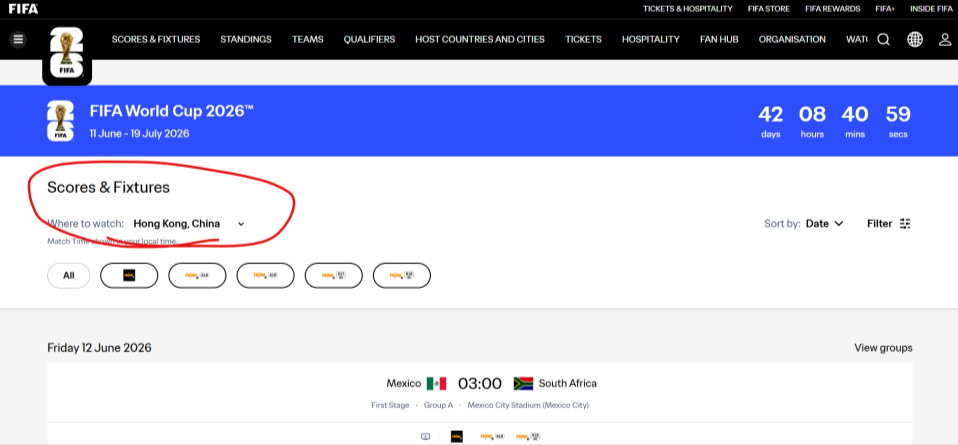Click the Friday 12 June 2026 heading

point(100,348)
